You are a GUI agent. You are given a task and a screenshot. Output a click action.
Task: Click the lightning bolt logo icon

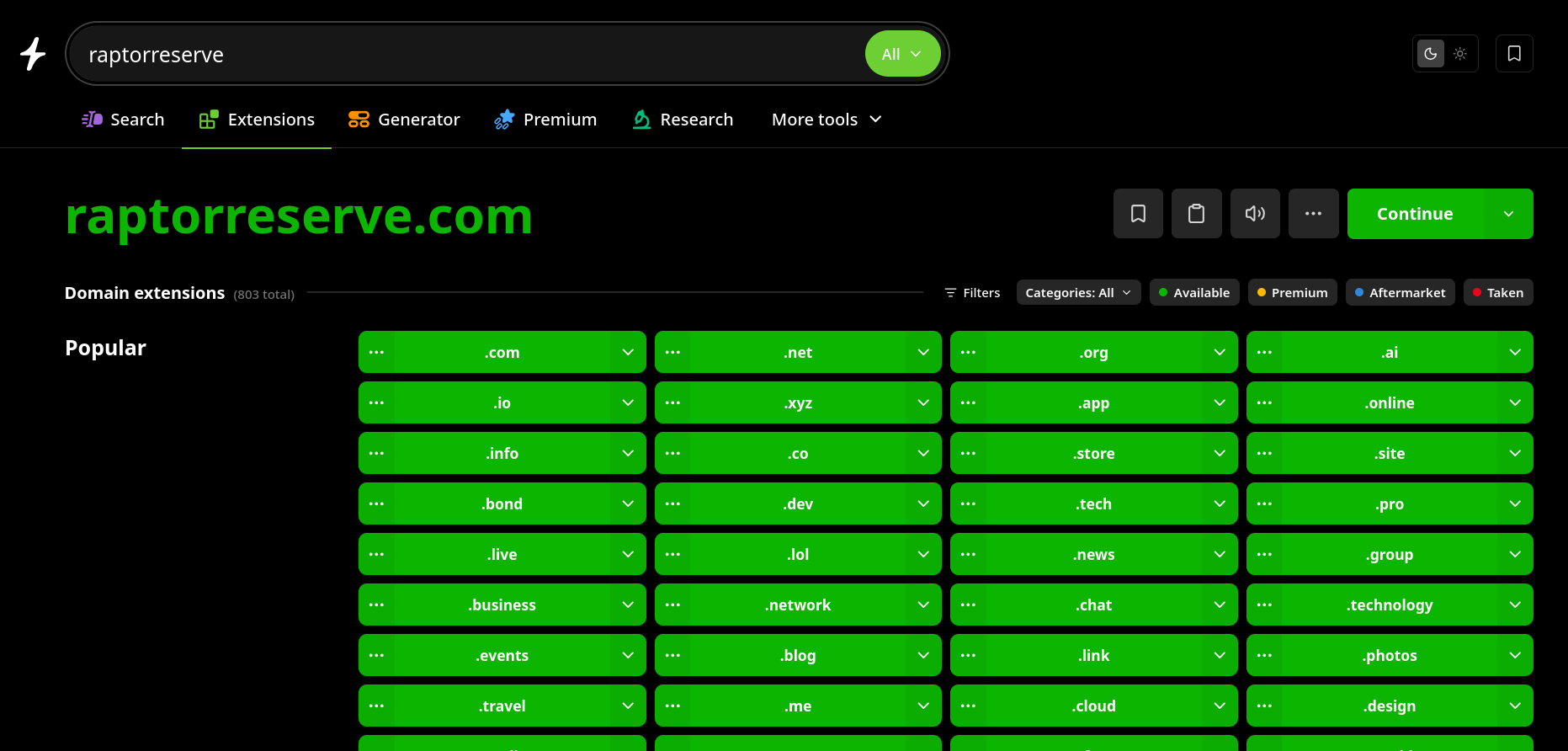(33, 54)
